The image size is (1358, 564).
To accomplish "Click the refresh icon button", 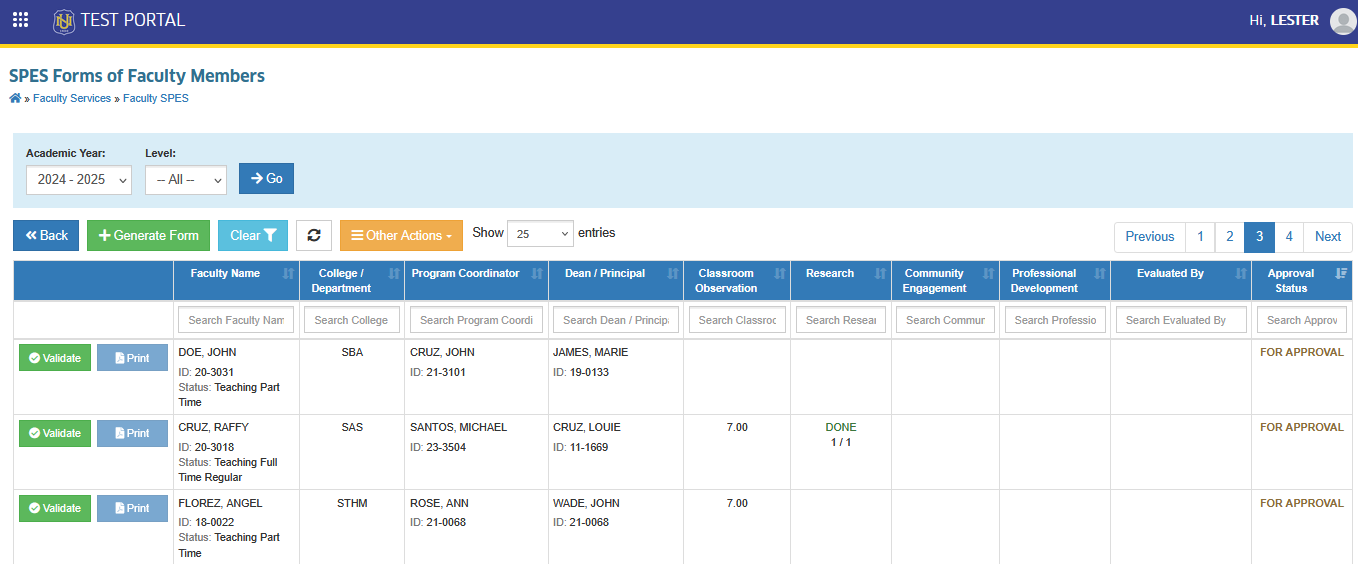I will coord(314,235).
